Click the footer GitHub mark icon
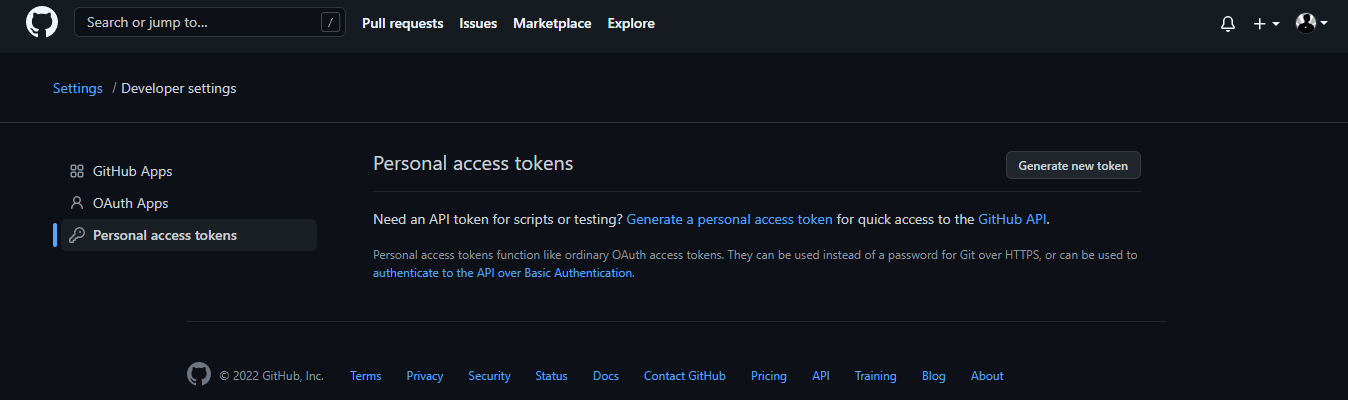 pos(199,374)
